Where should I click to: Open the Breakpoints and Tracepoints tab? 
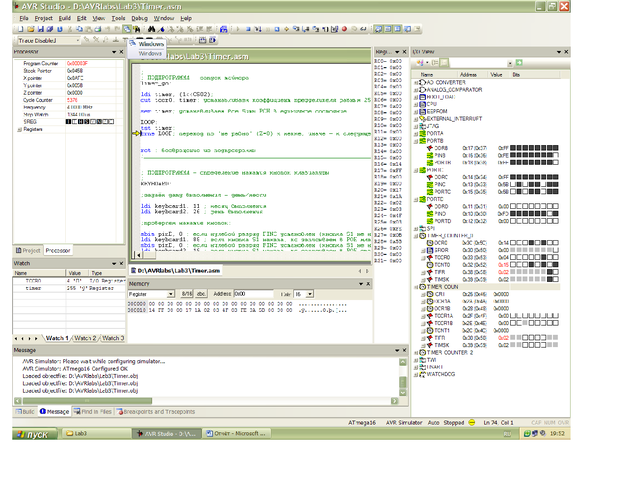pyautogui.click(x=155, y=411)
